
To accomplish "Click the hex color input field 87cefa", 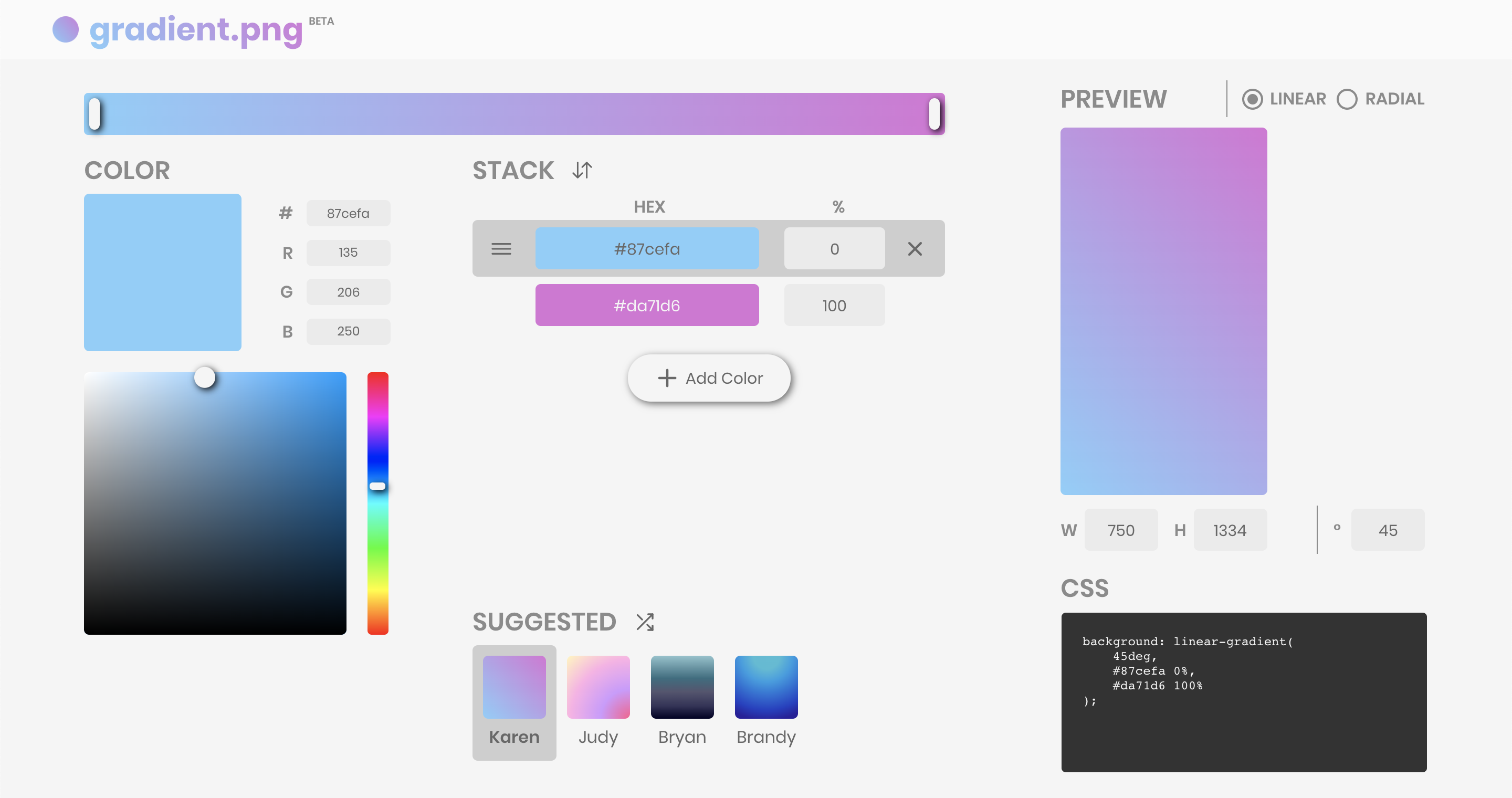I will pos(348,214).
